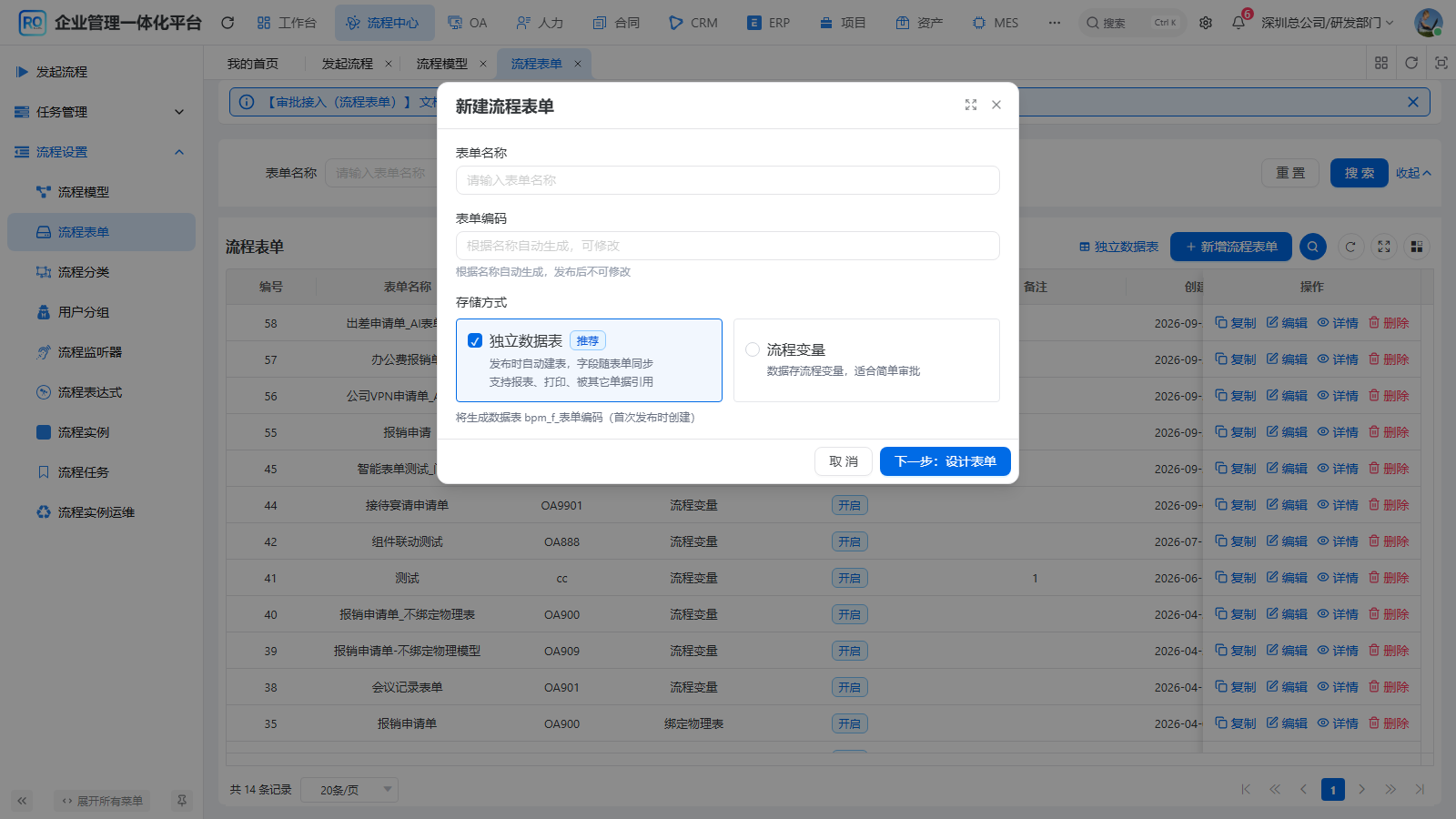Click the table refresh circular icon

pyautogui.click(x=1350, y=247)
